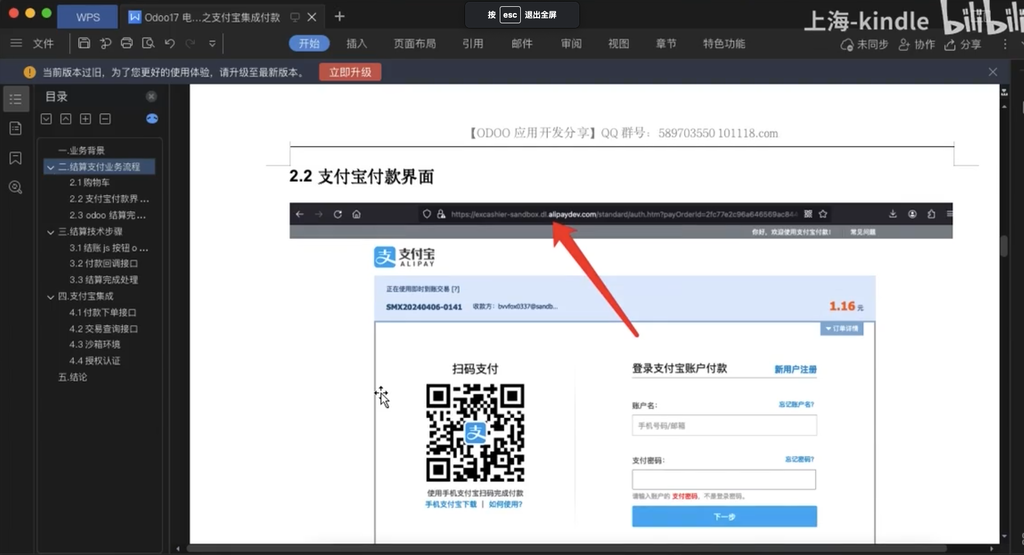
Task: Go to outline item 4.2 交易查询接口
Action: pos(103,328)
